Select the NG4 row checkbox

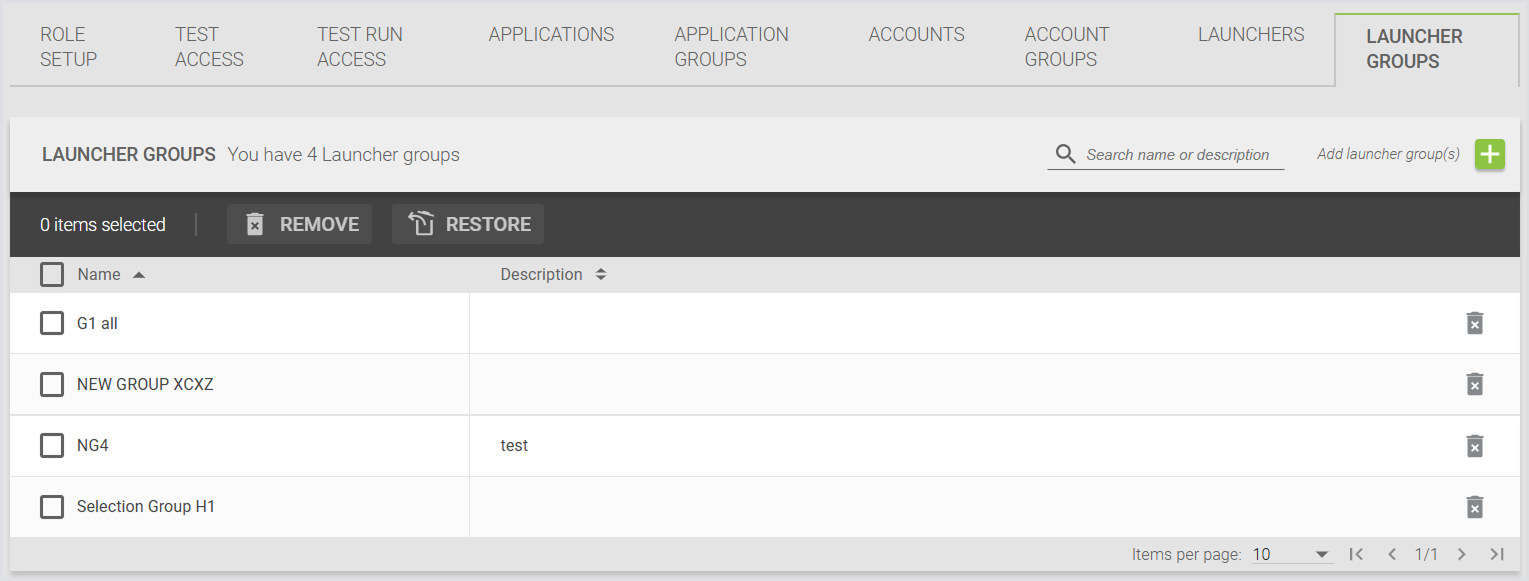pos(52,445)
